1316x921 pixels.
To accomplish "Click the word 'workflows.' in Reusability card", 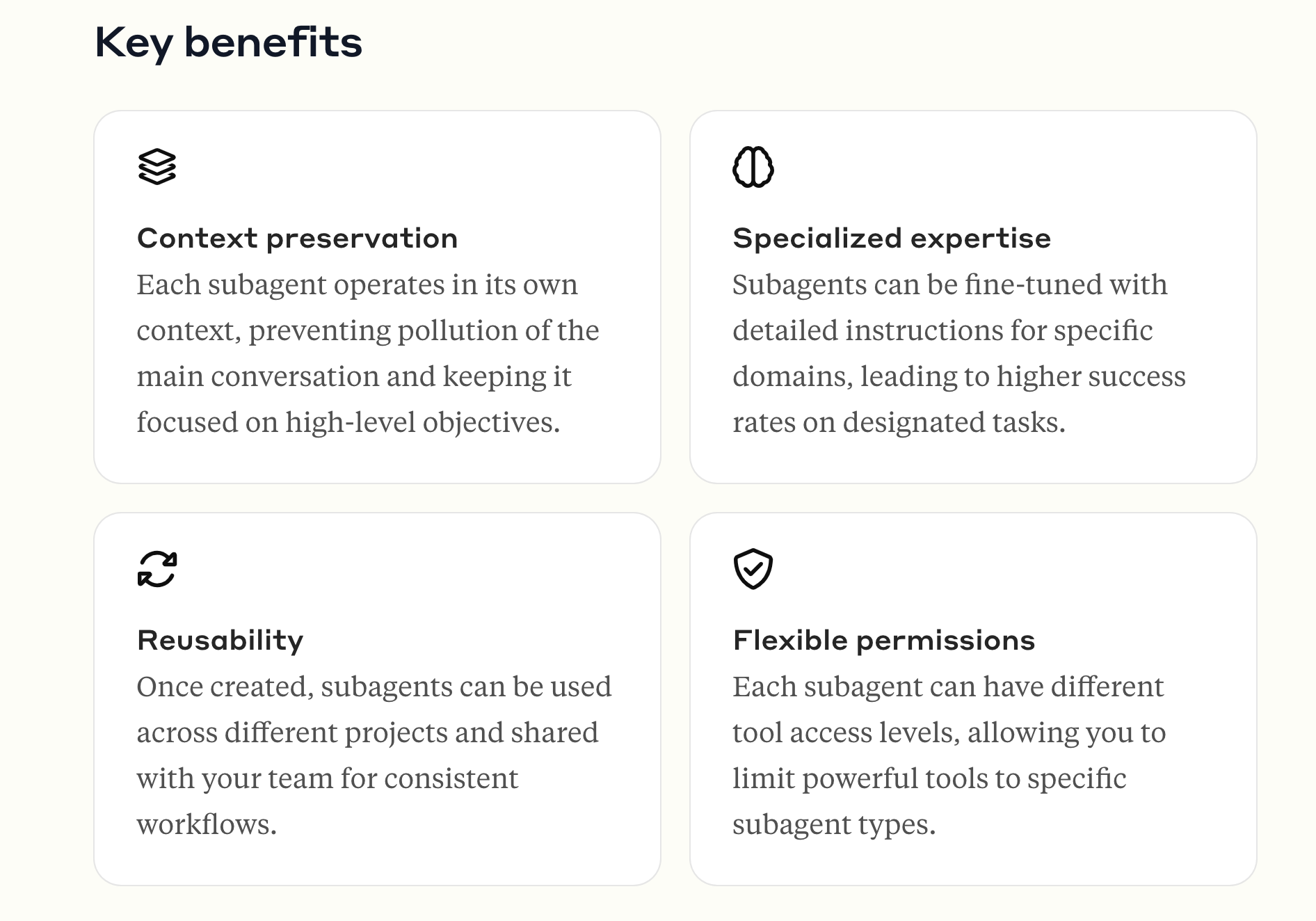I will [207, 824].
